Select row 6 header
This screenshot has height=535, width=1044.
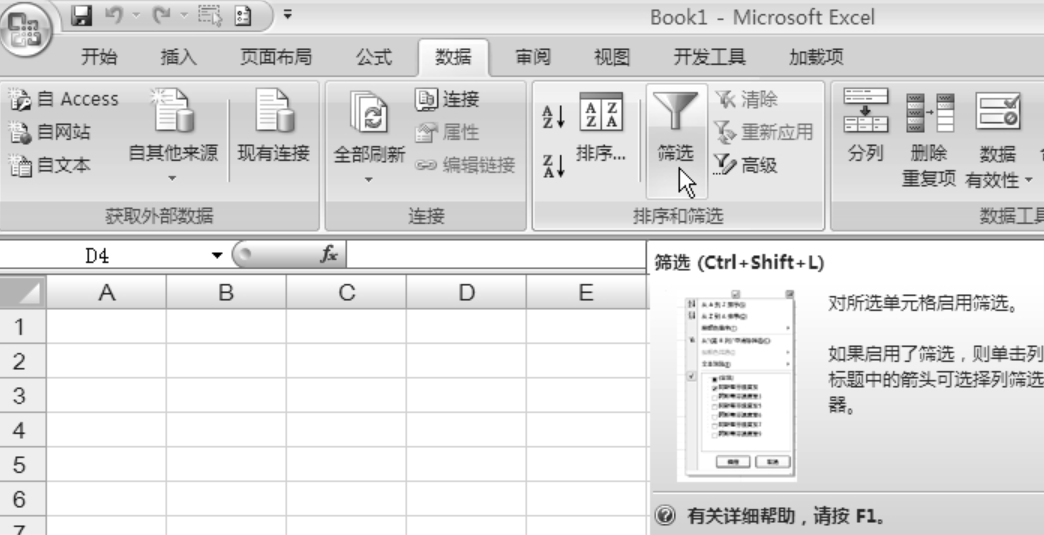23,499
